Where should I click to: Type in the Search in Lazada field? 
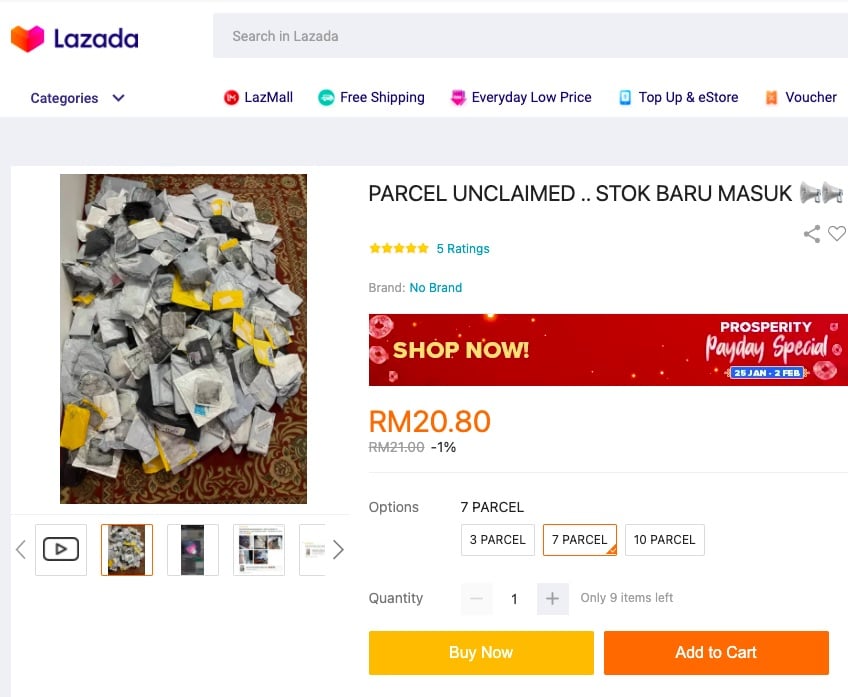pos(530,36)
